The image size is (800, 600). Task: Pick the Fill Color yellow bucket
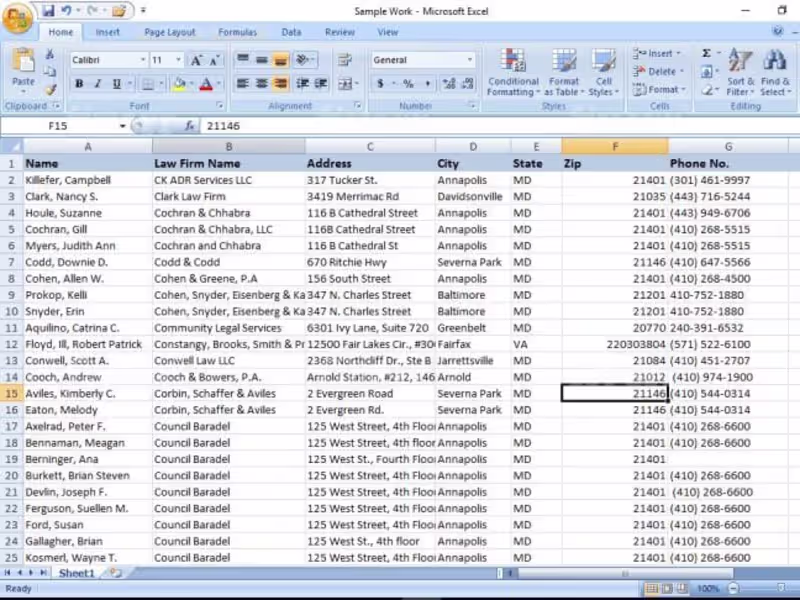pyautogui.click(x=179, y=84)
